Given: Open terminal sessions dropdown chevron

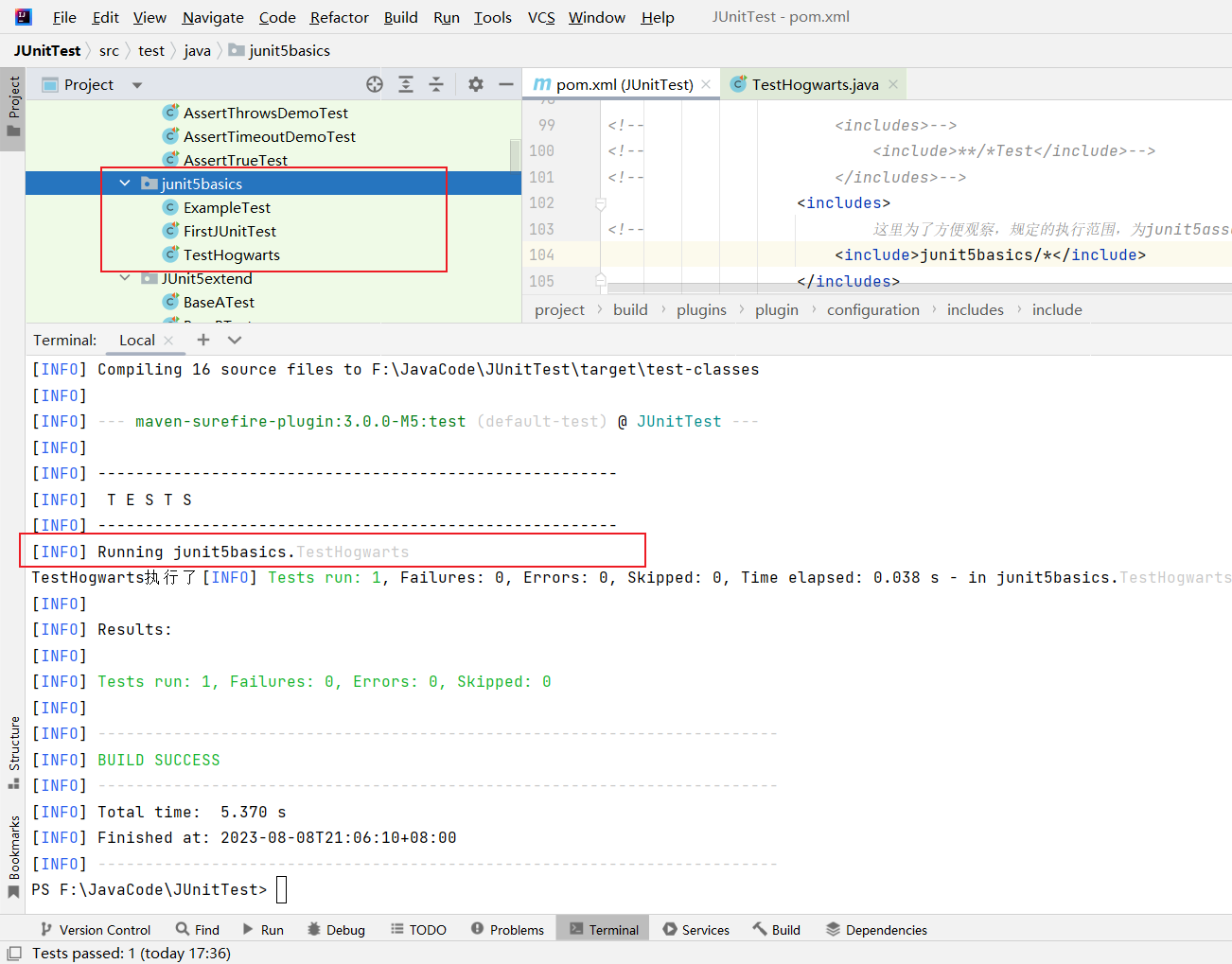Looking at the screenshot, I should point(235,340).
